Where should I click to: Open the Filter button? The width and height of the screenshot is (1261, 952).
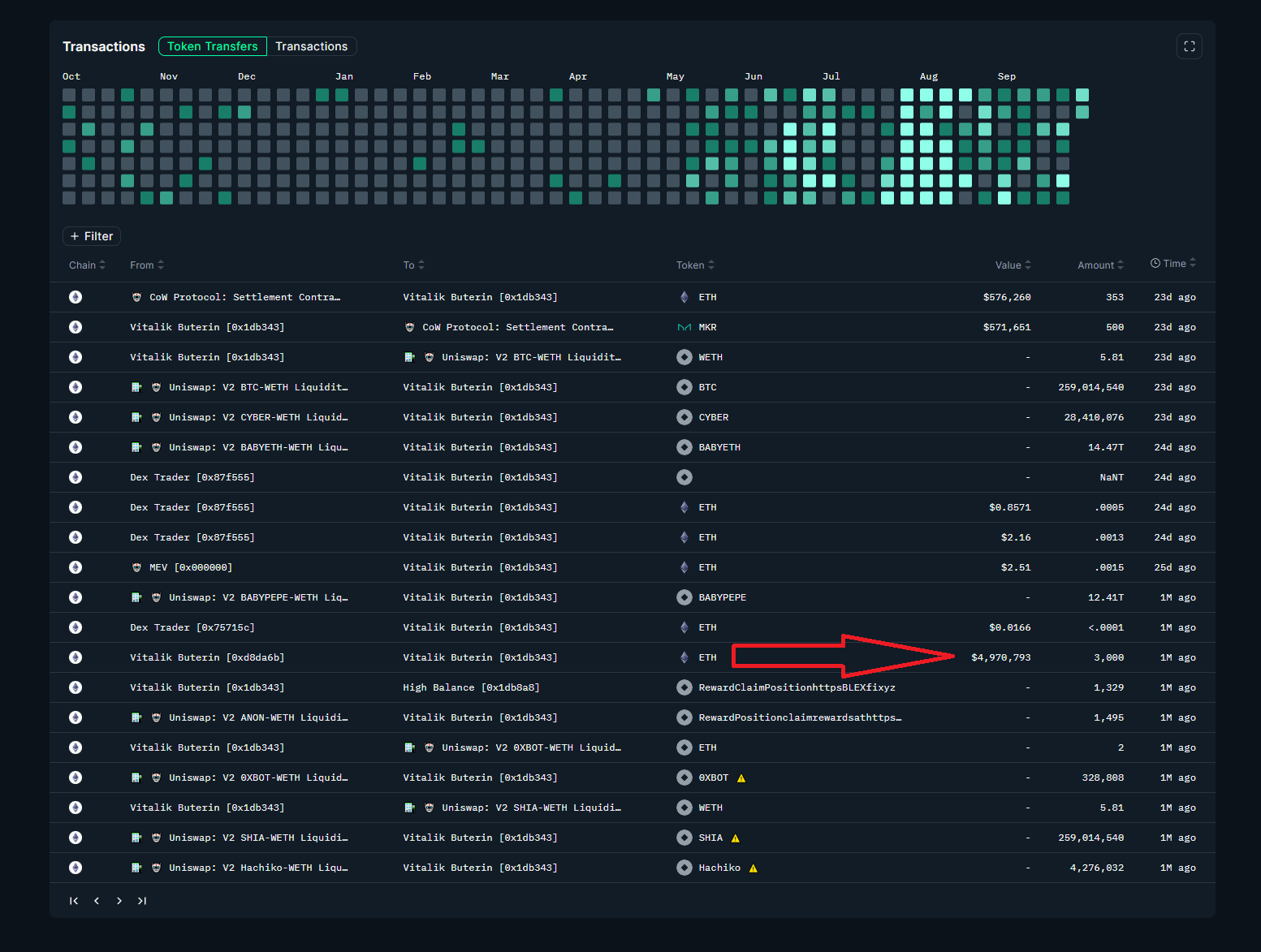pos(92,236)
